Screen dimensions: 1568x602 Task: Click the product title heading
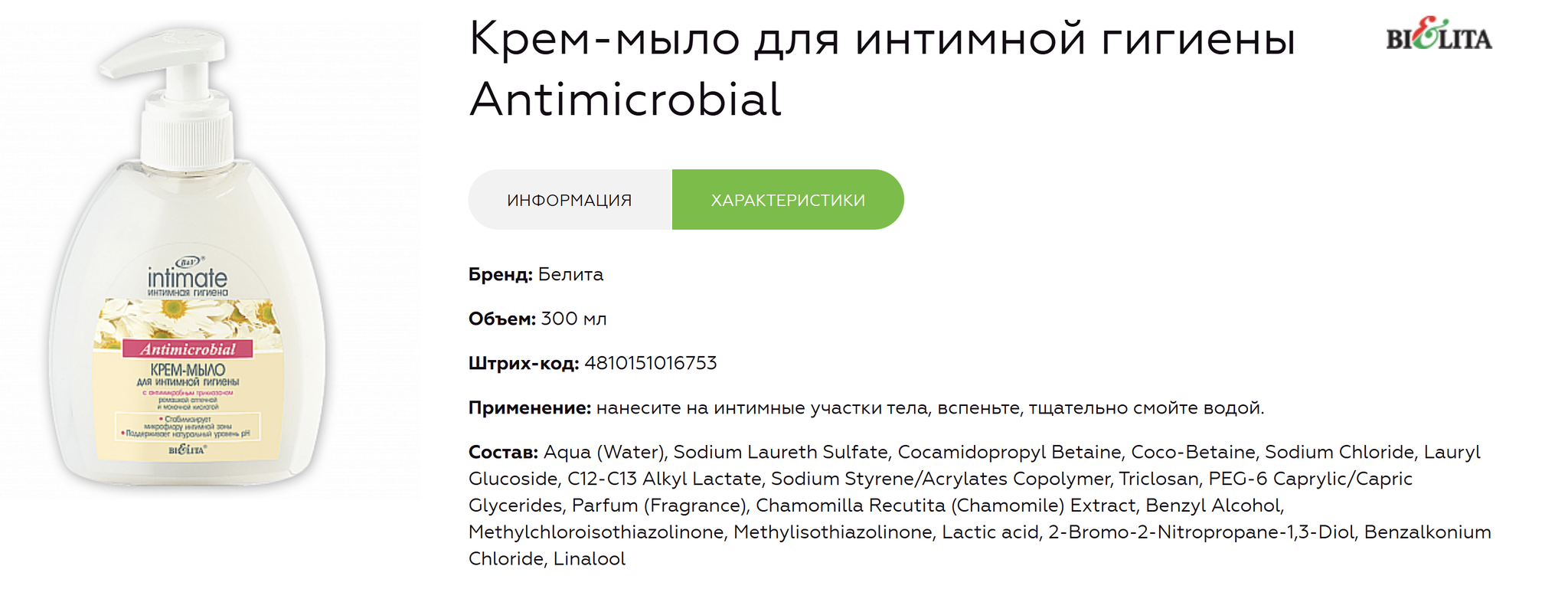pyautogui.click(x=880, y=69)
